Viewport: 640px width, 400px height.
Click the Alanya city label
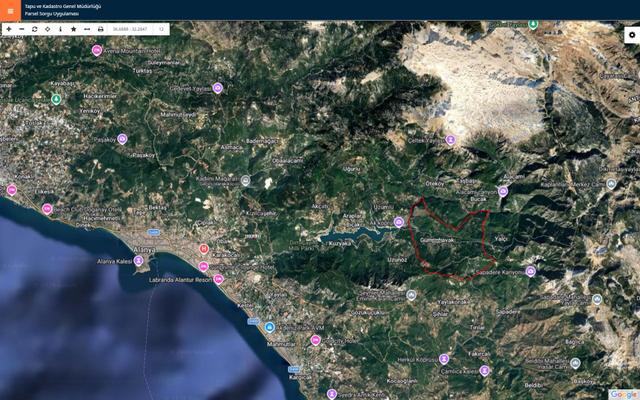point(144,250)
